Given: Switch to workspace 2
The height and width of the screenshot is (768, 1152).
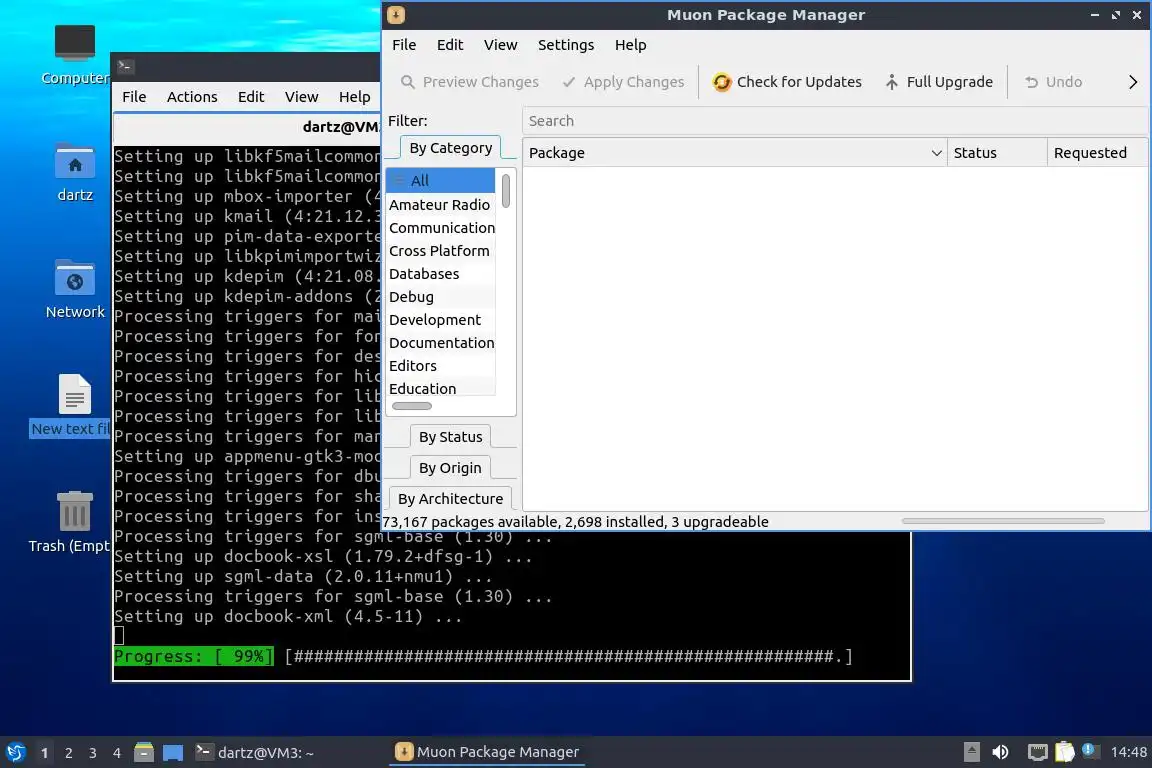Looking at the screenshot, I should click(x=68, y=753).
